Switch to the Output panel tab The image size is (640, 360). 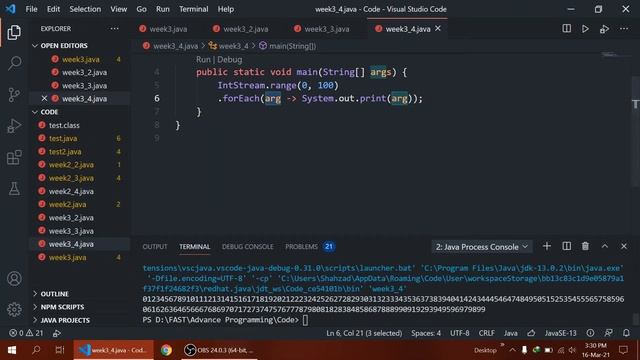[155, 247]
